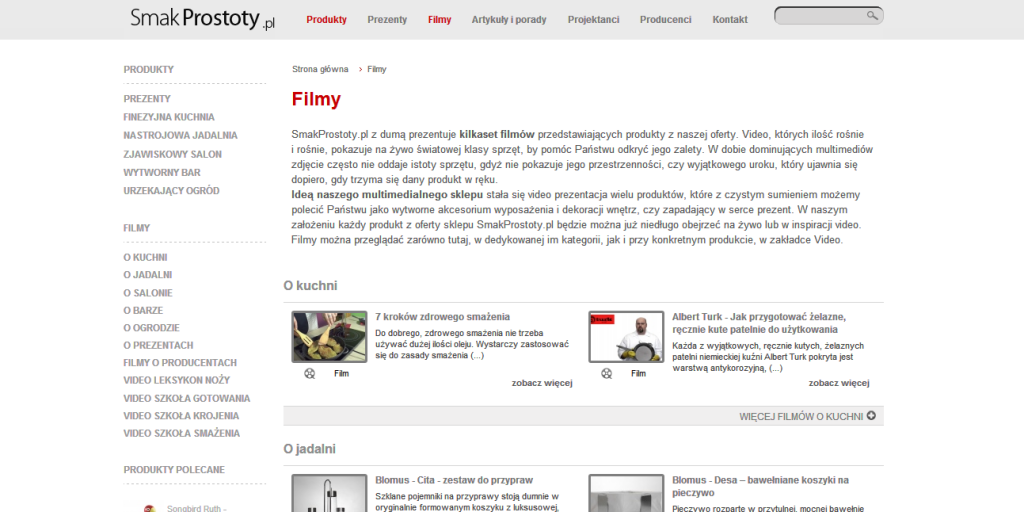
Task: Click the search magnifier icon
Action: (872, 16)
